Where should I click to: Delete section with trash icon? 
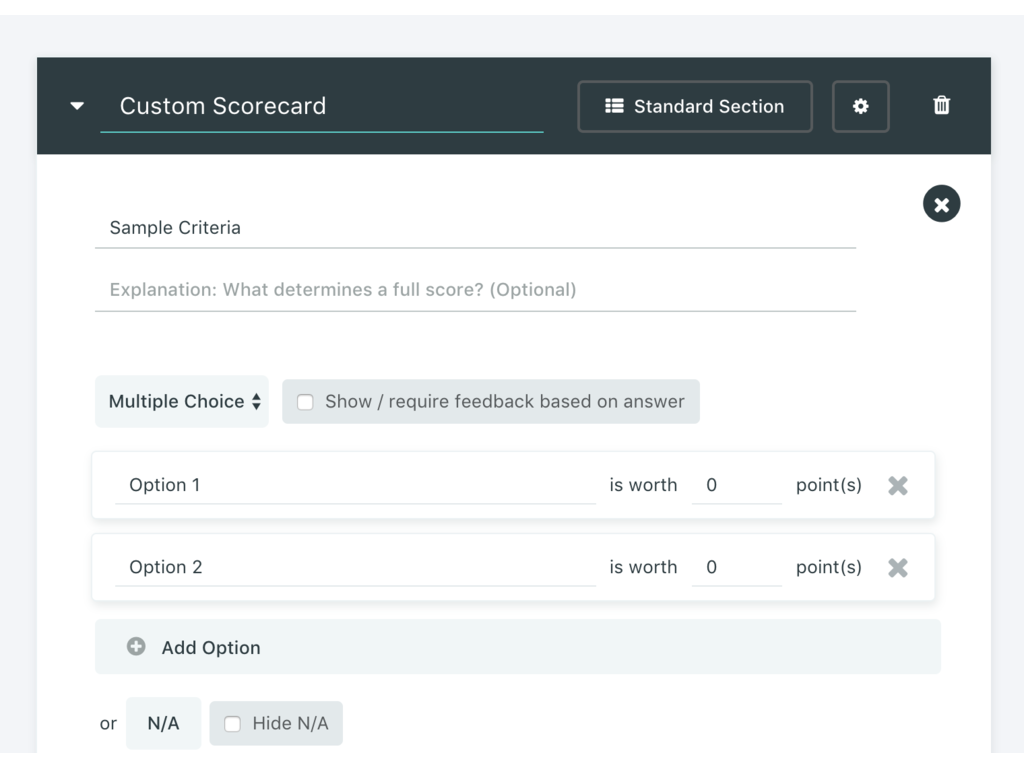coord(941,106)
